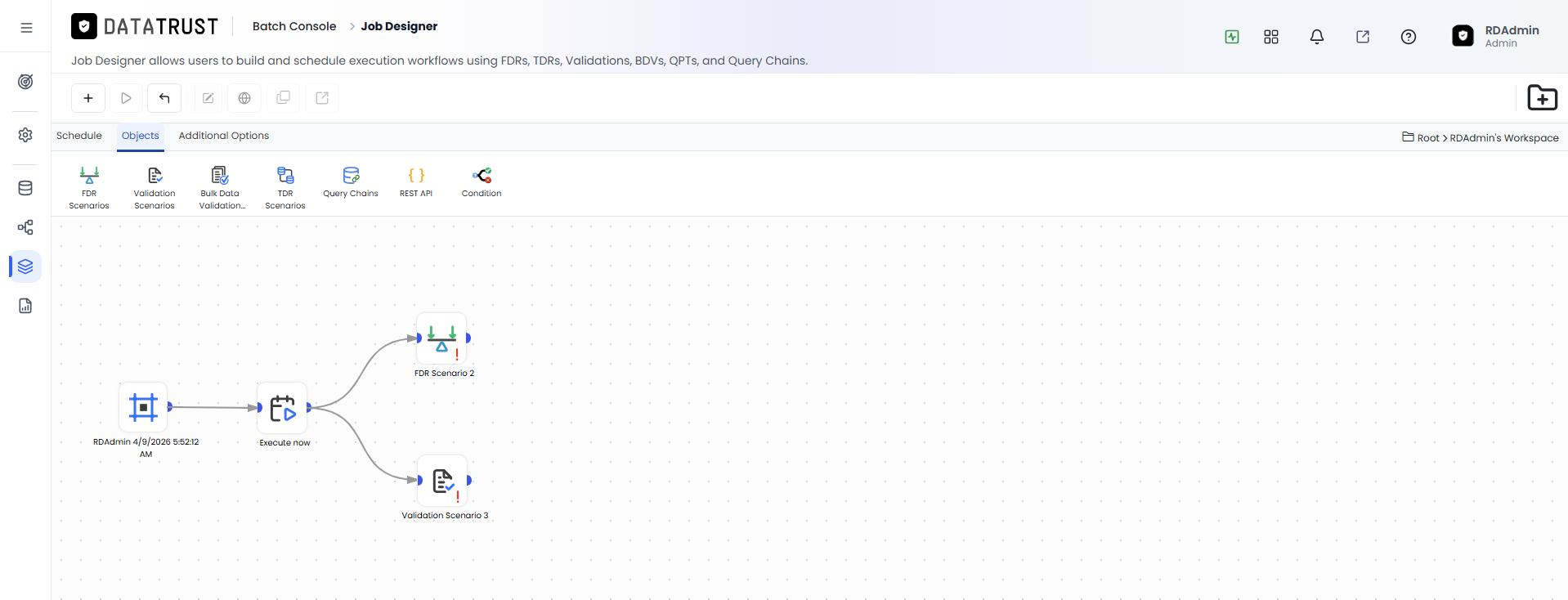Click the Validation Scenario 3 label
1568x600 pixels.
(445, 516)
